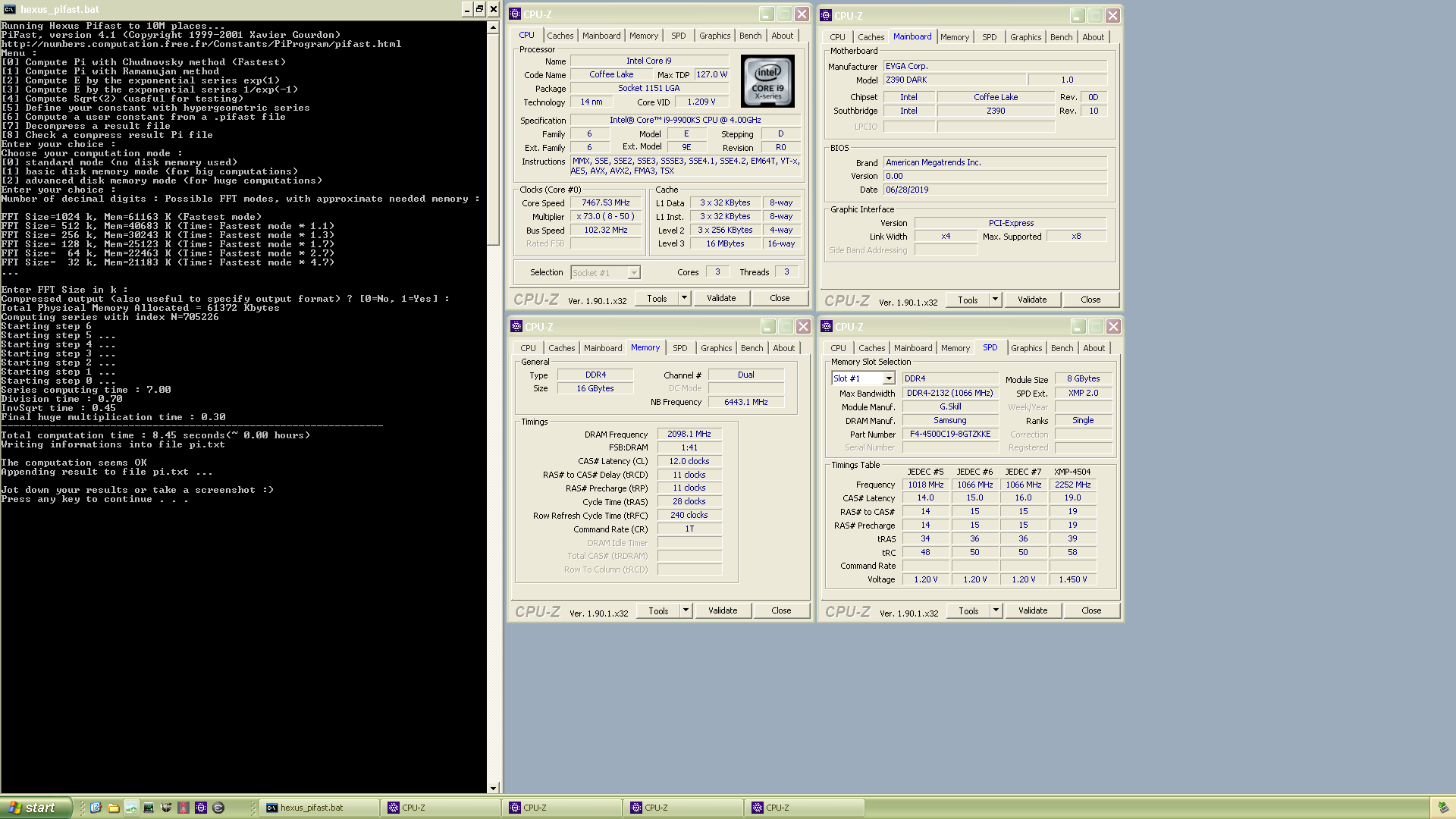Open the folder icon in quick launch
The width and height of the screenshot is (1456, 819).
(114, 808)
